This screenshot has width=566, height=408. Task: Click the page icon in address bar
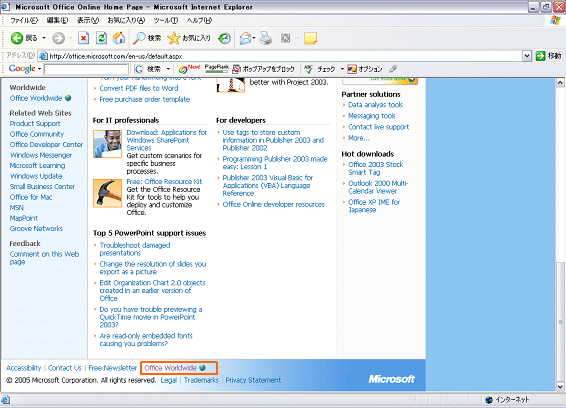tap(43, 56)
